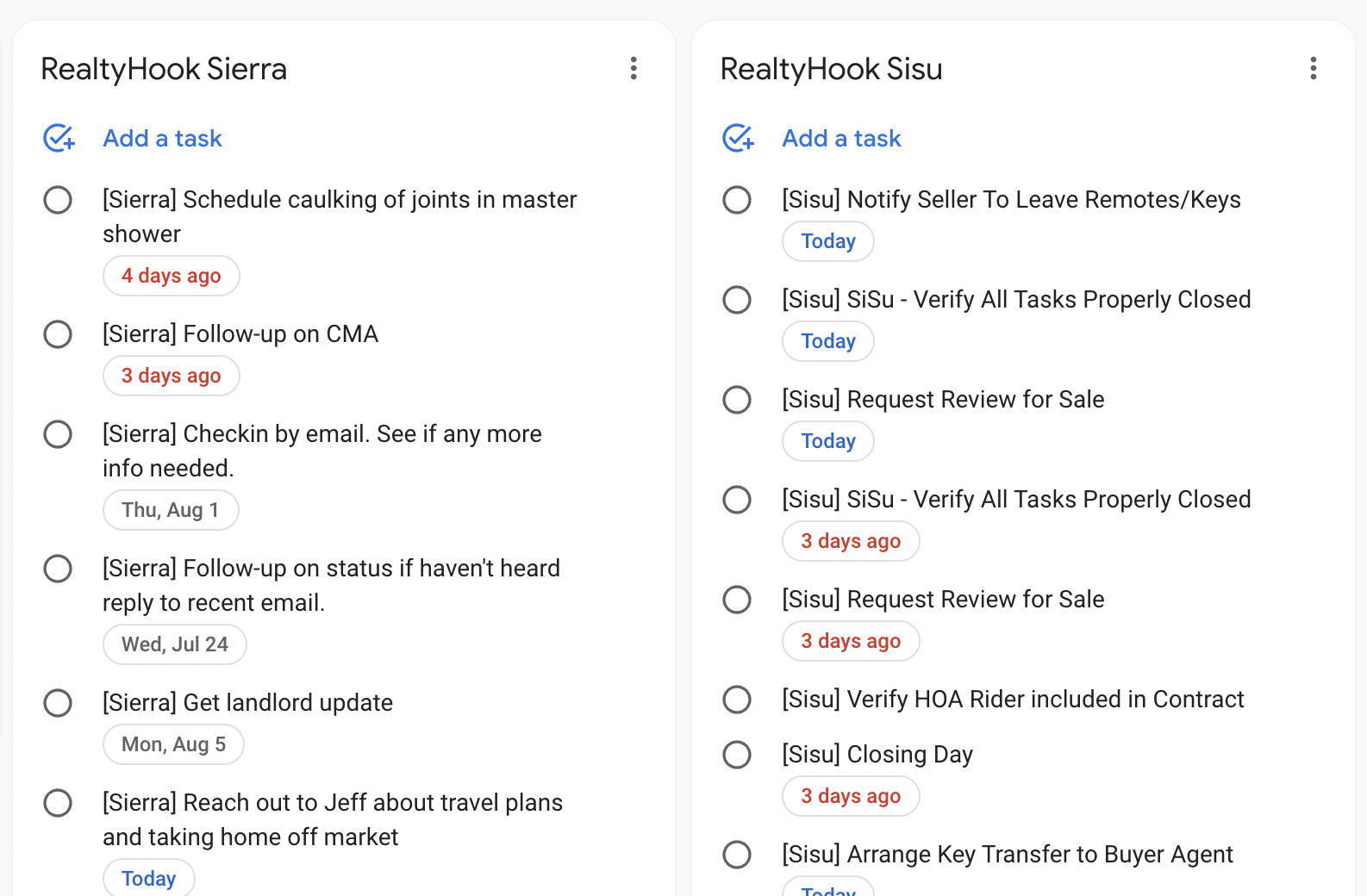
Task: Open '[Sierra] Reach out to Jeff' task text
Action: tap(333, 820)
